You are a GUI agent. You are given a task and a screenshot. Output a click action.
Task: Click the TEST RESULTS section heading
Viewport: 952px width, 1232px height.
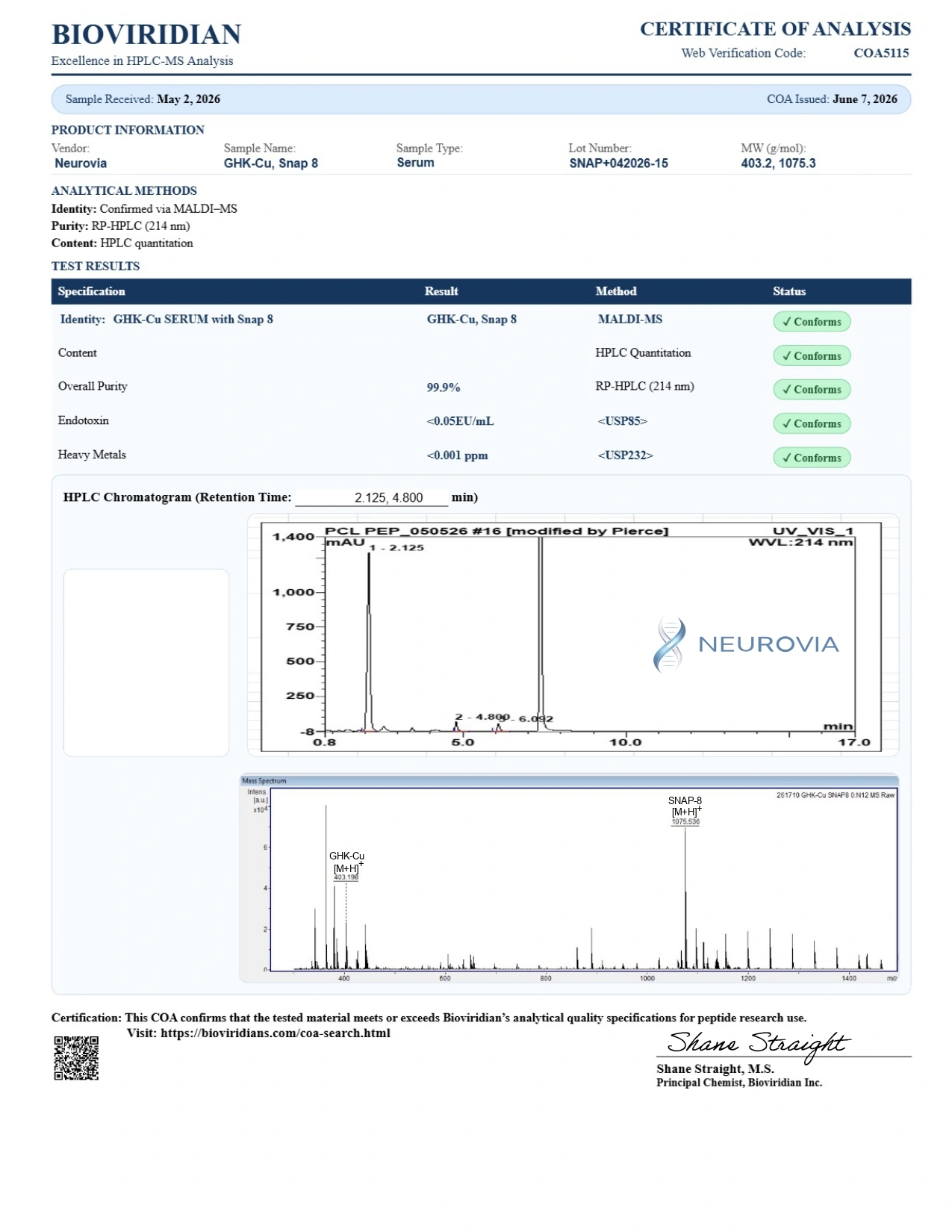tap(96, 267)
